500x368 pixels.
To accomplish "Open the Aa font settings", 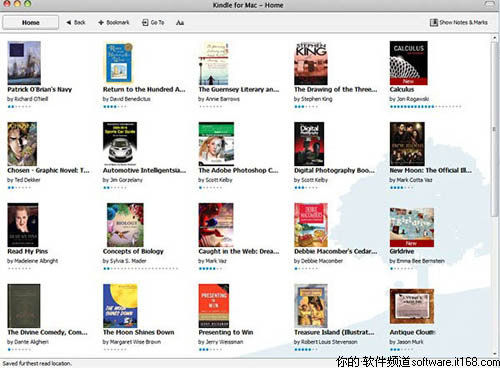I will [180, 23].
